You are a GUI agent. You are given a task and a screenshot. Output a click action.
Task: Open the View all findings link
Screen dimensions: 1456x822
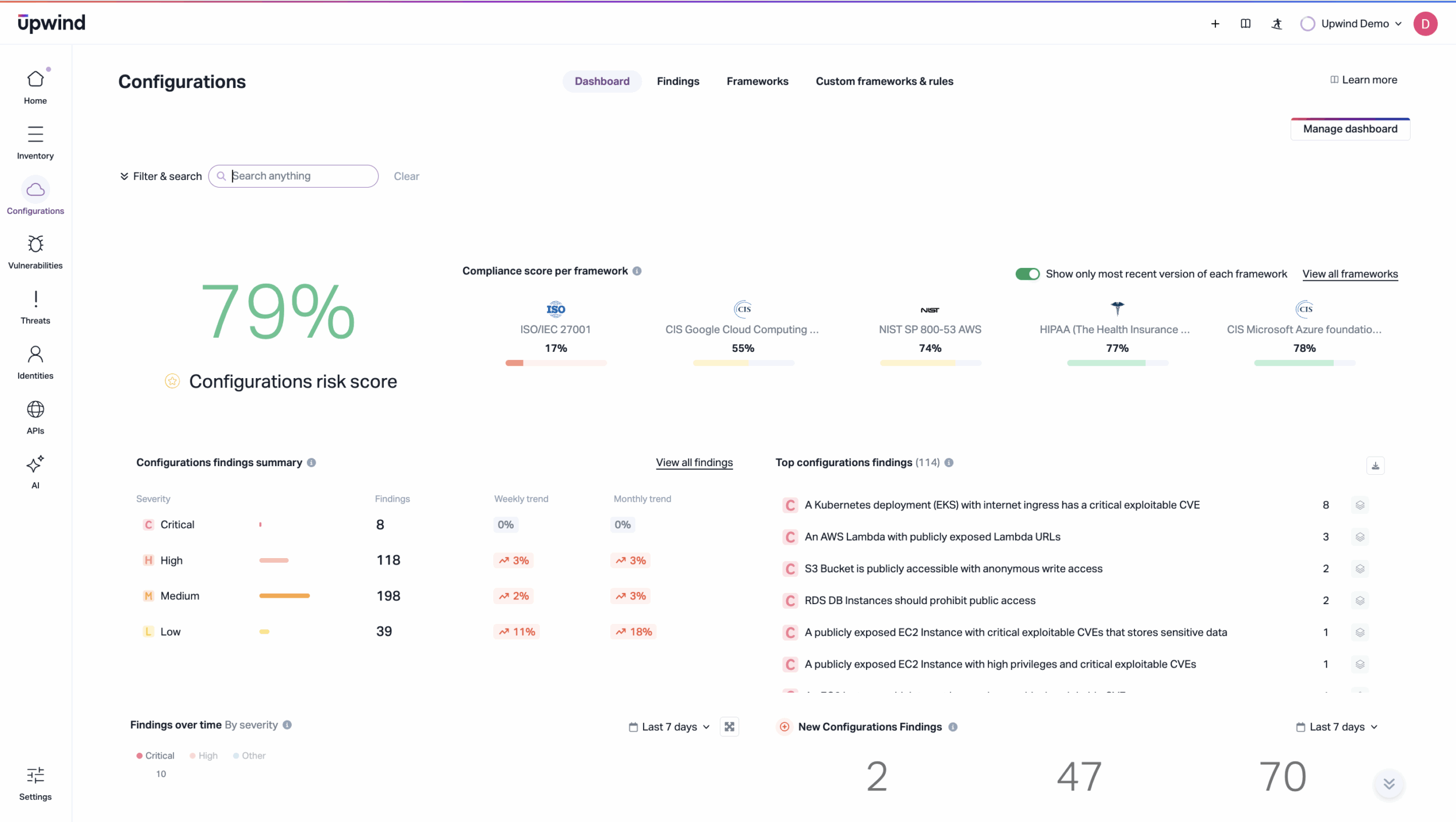[x=694, y=463]
